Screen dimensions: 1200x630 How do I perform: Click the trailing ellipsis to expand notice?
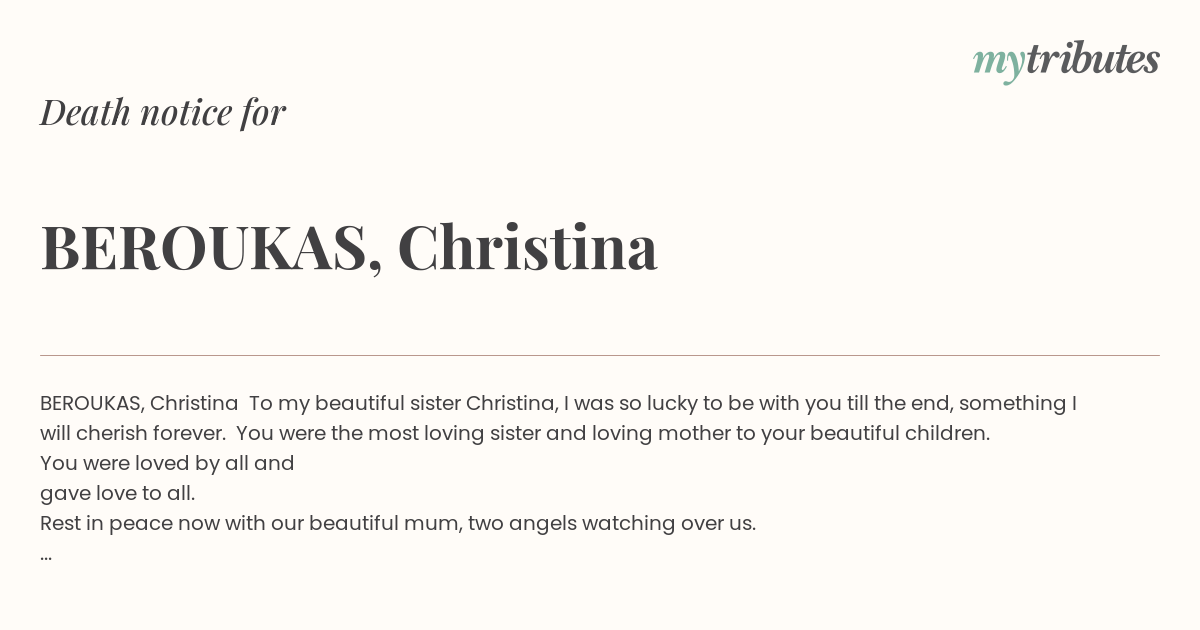(46, 555)
